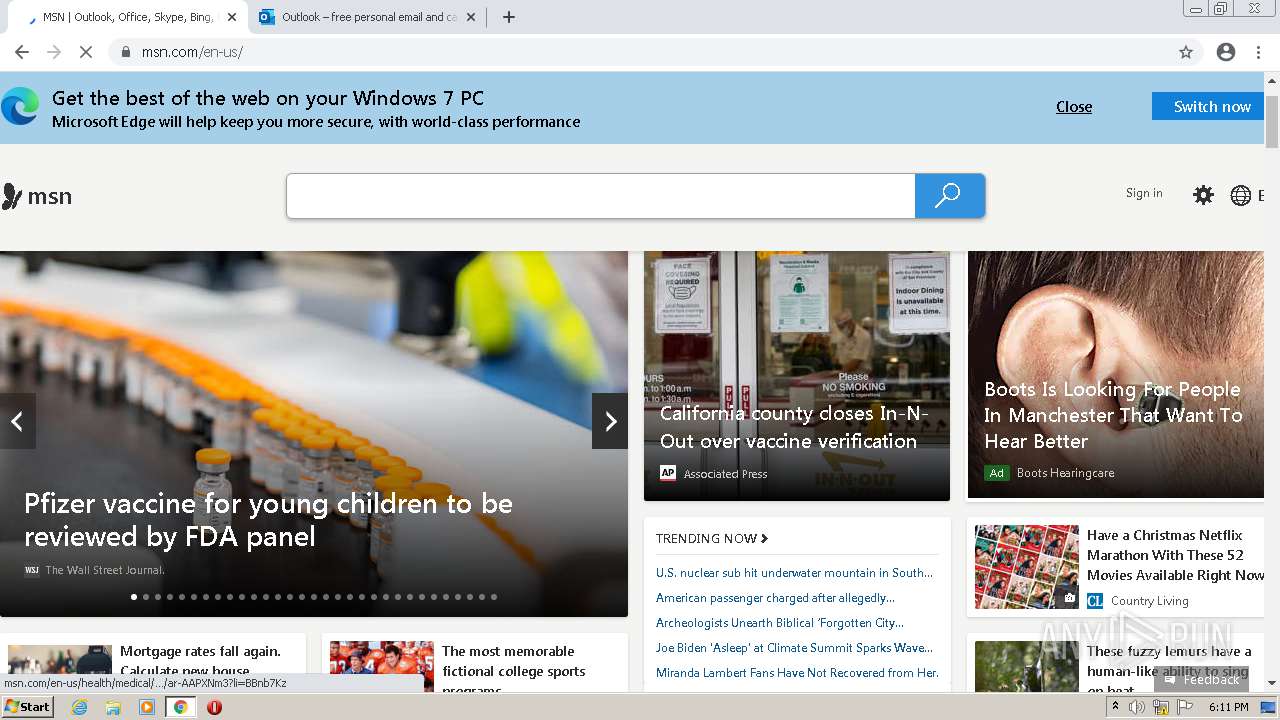Close the Edge promotion banner
The image size is (1280, 720).
(1074, 107)
